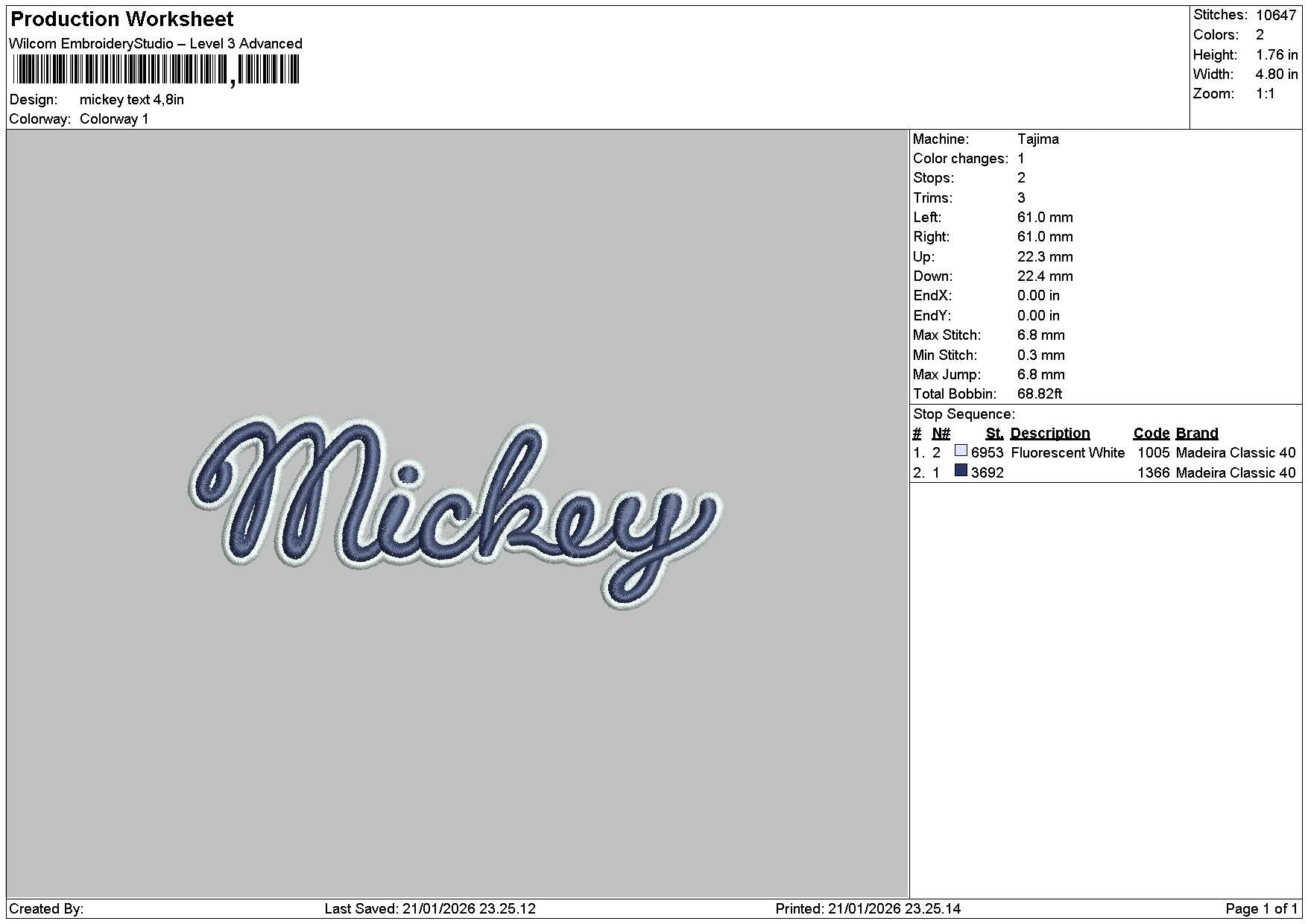Click the Up value 22.3 mm
This screenshot has width=1308, height=924.
(x=1045, y=256)
